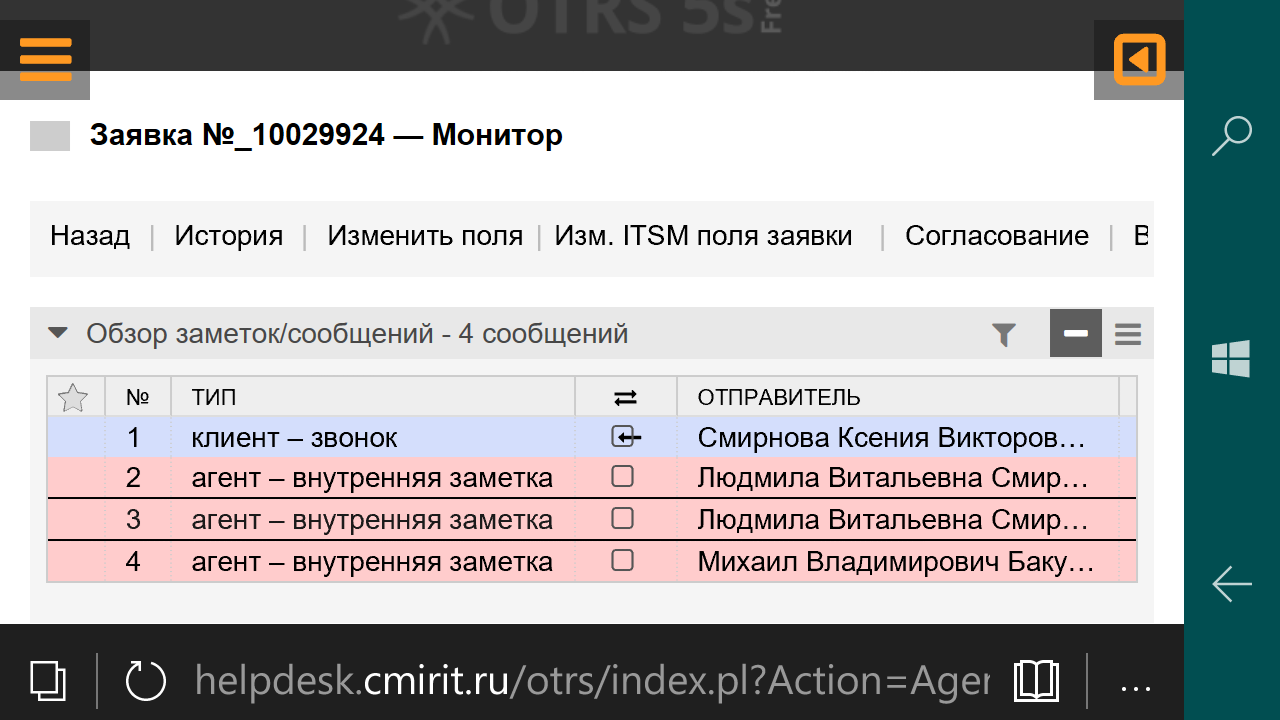Open the Назад menu item
Image resolution: width=1280 pixels, height=720 pixels.
(x=90, y=236)
